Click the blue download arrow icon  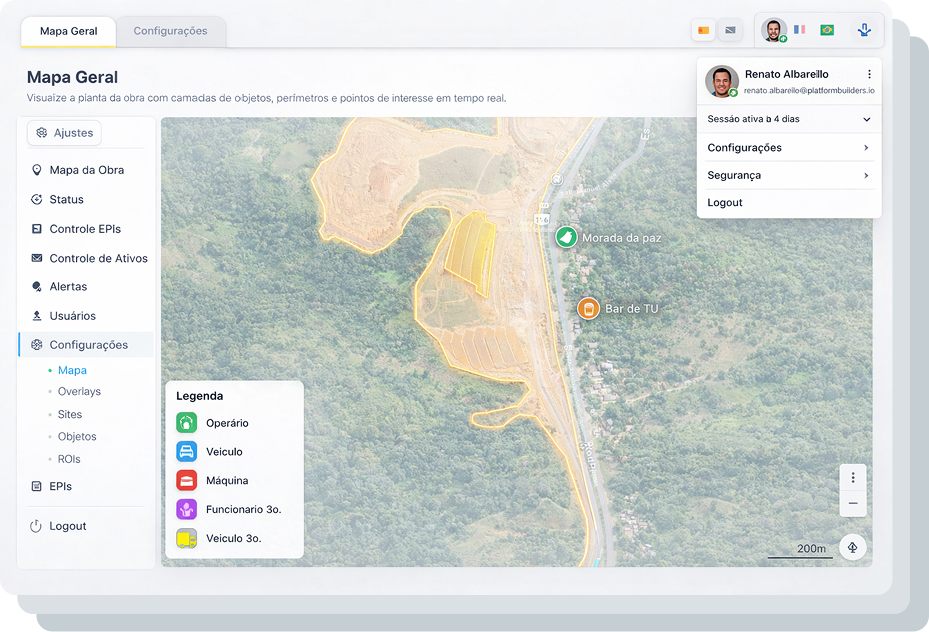(x=864, y=30)
